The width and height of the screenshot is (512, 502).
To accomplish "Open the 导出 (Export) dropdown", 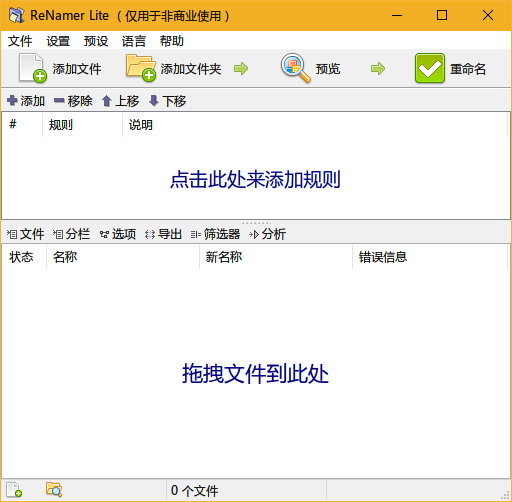I will [x=163, y=234].
